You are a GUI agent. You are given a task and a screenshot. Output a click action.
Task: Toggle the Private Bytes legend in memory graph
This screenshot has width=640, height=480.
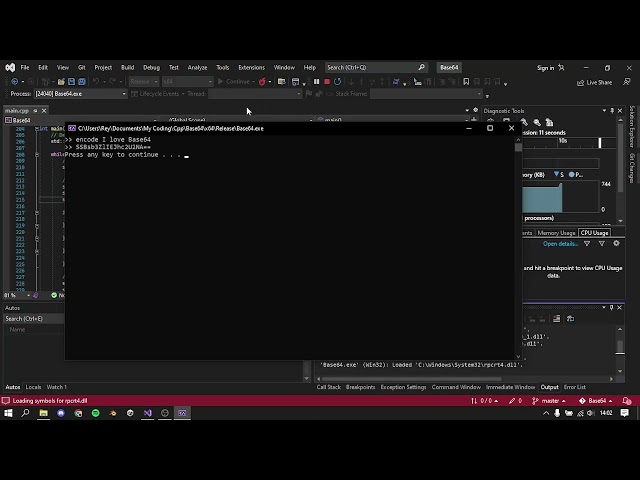coord(576,175)
